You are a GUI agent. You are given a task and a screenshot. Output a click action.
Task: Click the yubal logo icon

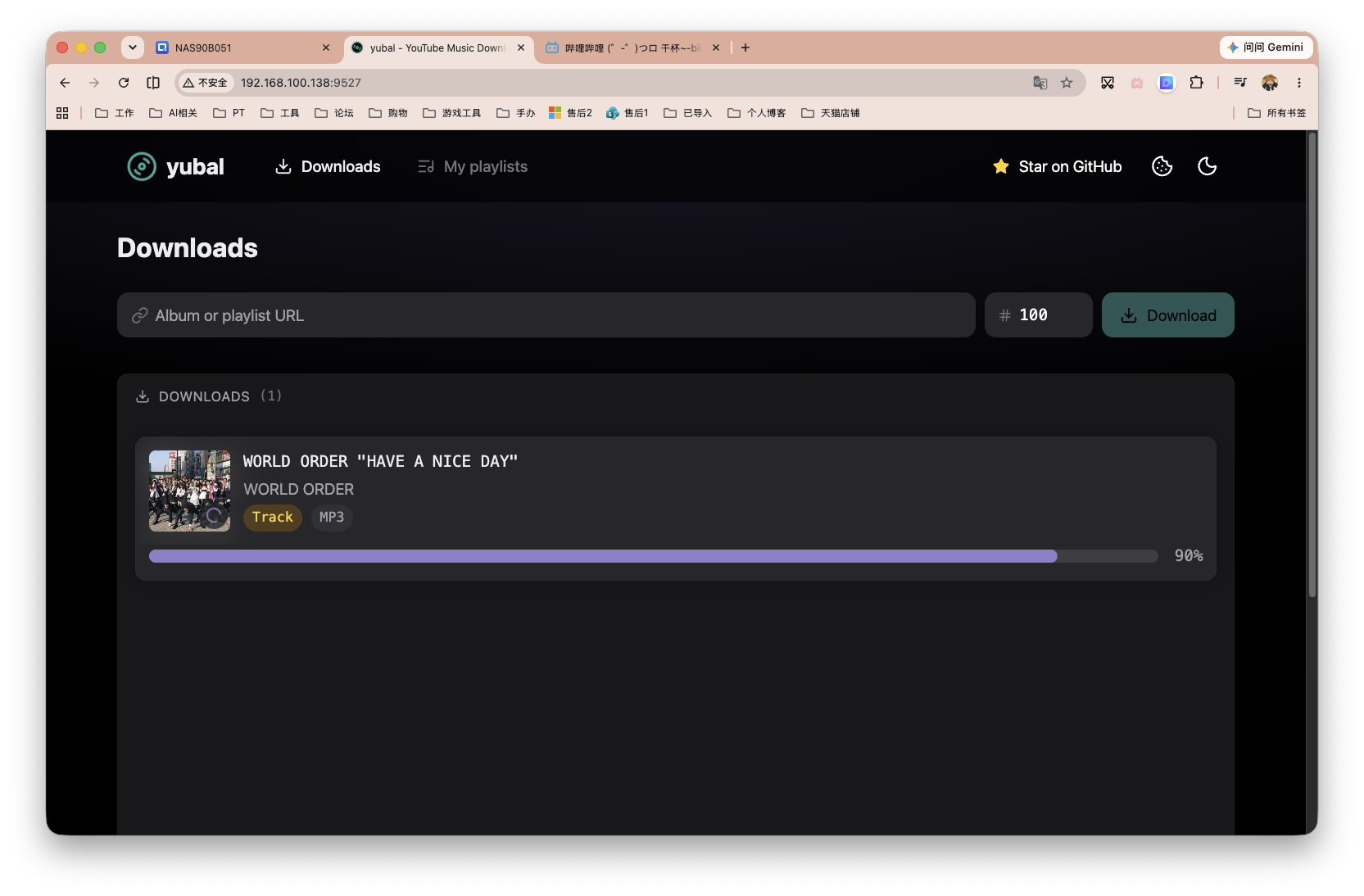[142, 166]
